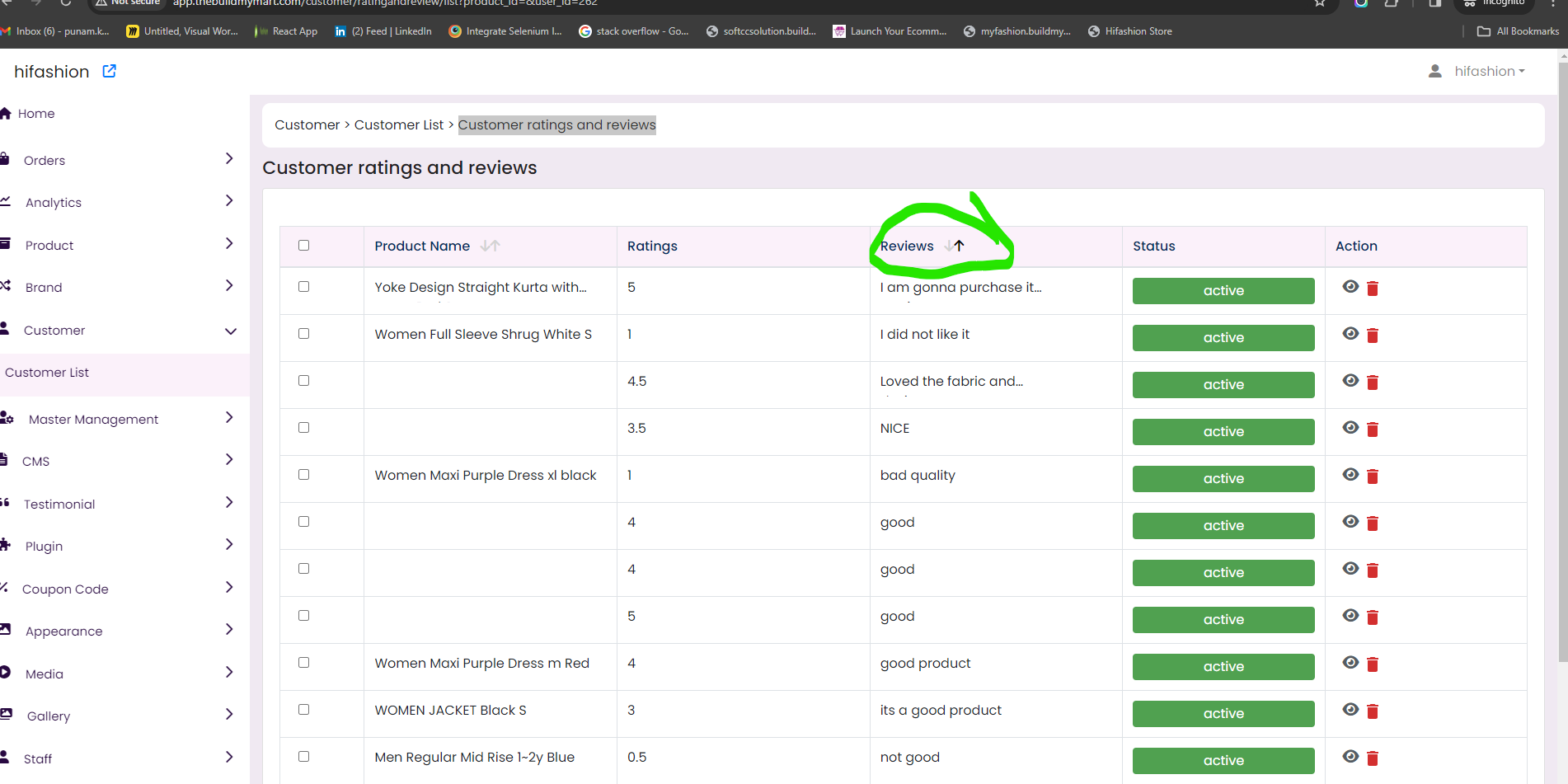Check the Women Full Sleeve Shrug row
Image resolution: width=1568 pixels, height=784 pixels.
[x=303, y=333]
